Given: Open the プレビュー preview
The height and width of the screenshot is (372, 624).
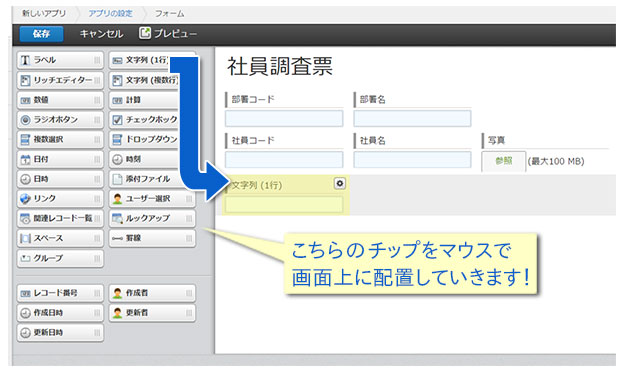Looking at the screenshot, I should (x=168, y=33).
